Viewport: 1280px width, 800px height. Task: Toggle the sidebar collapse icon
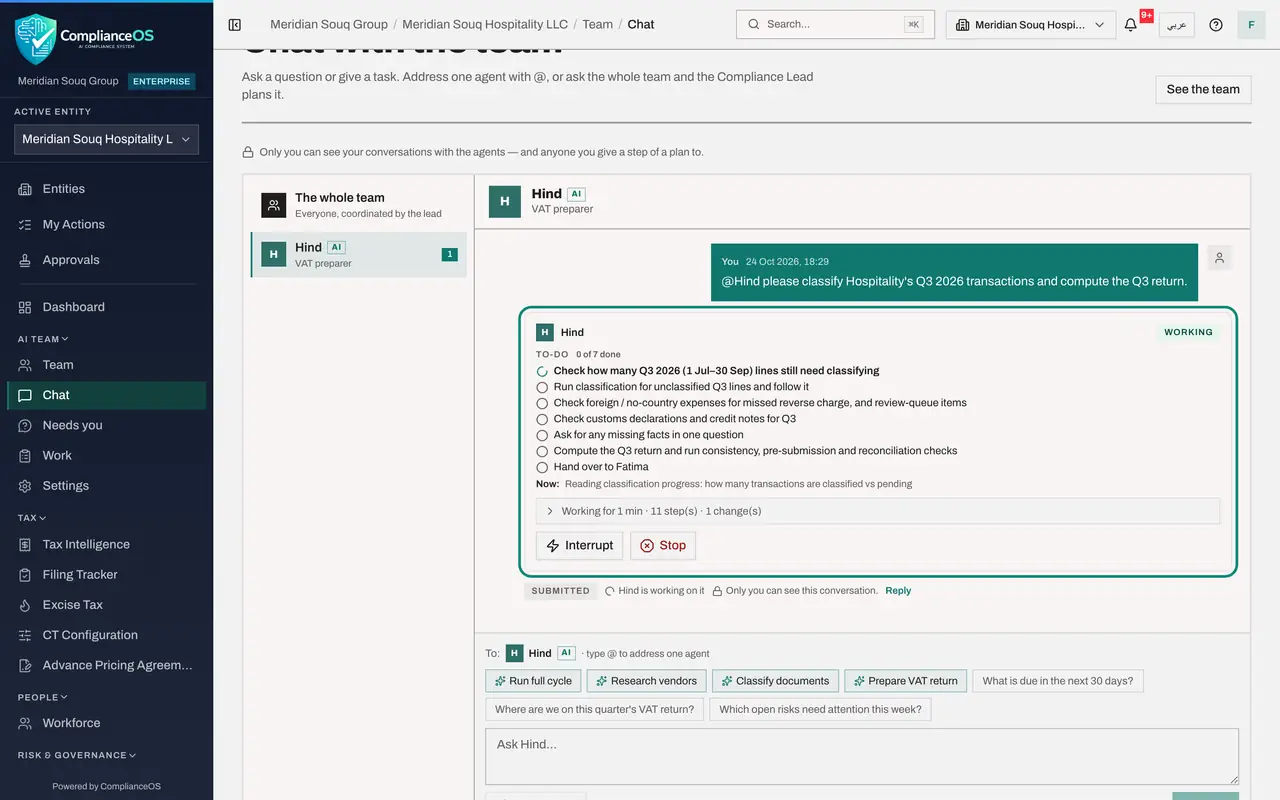235,24
